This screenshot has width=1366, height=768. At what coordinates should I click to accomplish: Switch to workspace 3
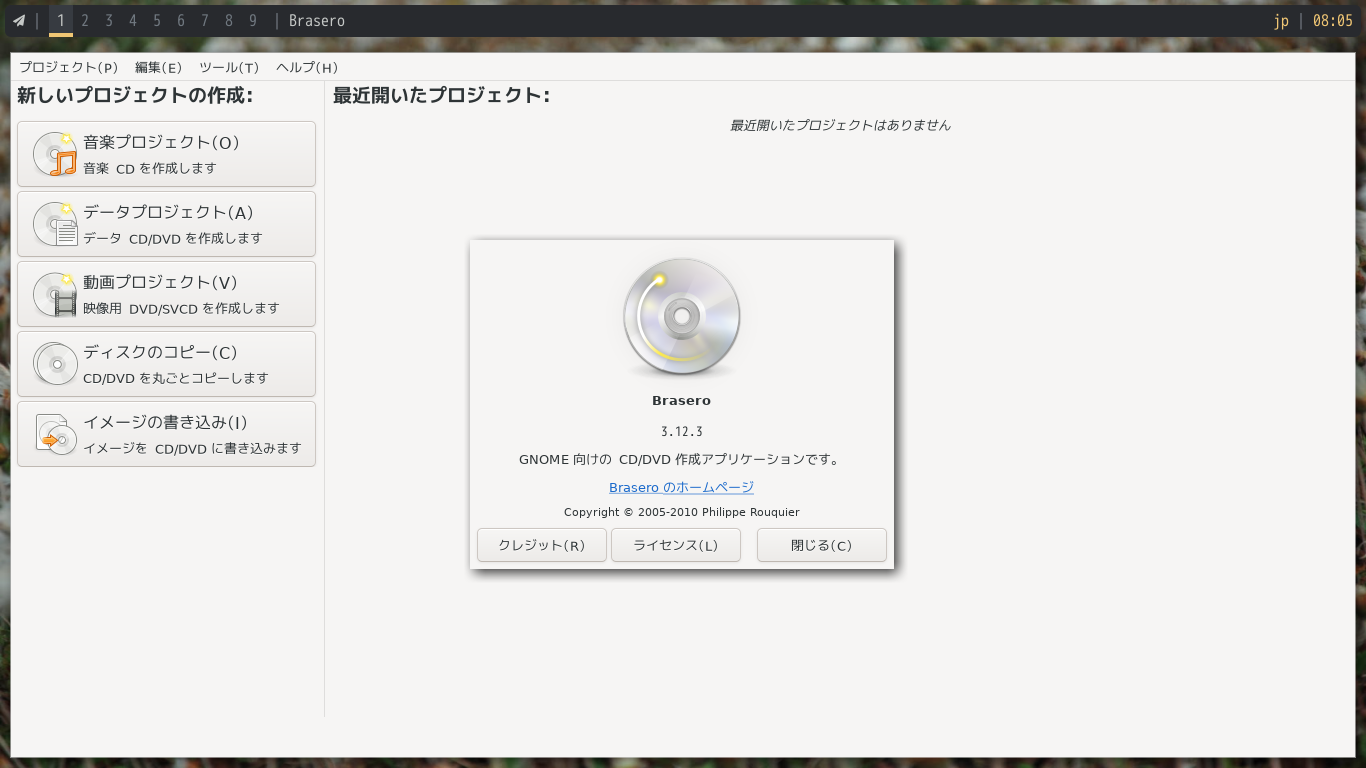(108, 21)
